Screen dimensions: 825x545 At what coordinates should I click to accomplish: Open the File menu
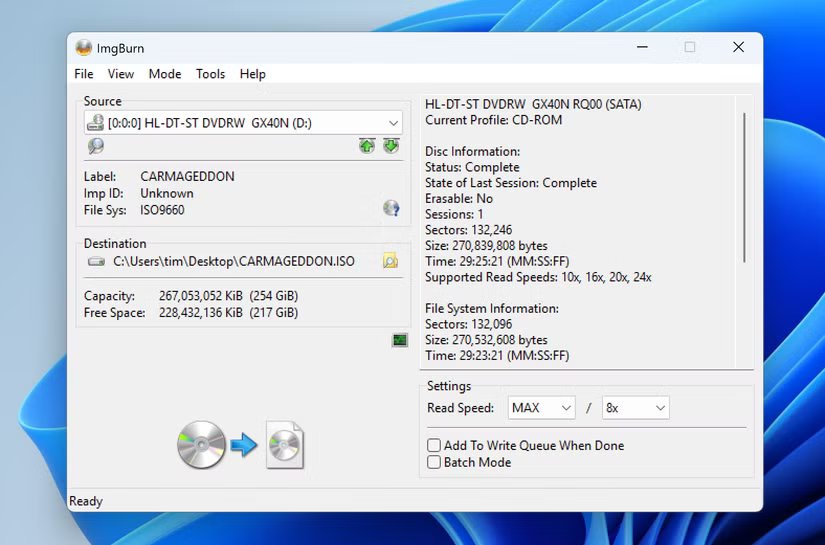[84, 74]
